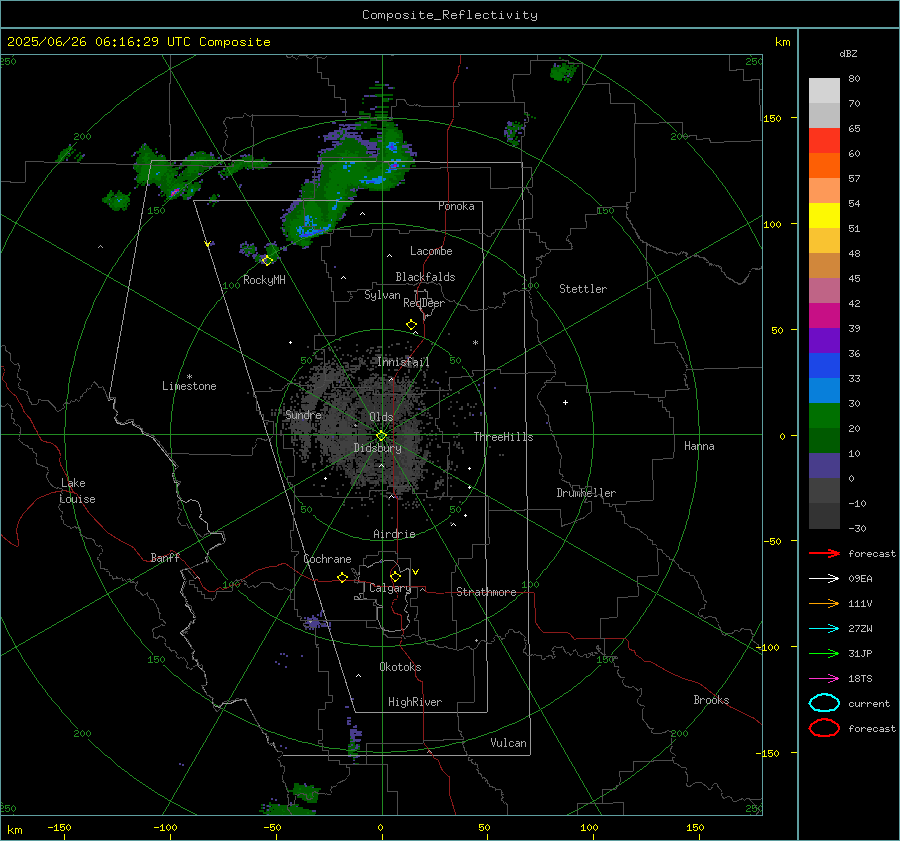Image resolution: width=900 pixels, height=841 pixels.
Task: Click the 09EA legend text
Action: (860, 579)
